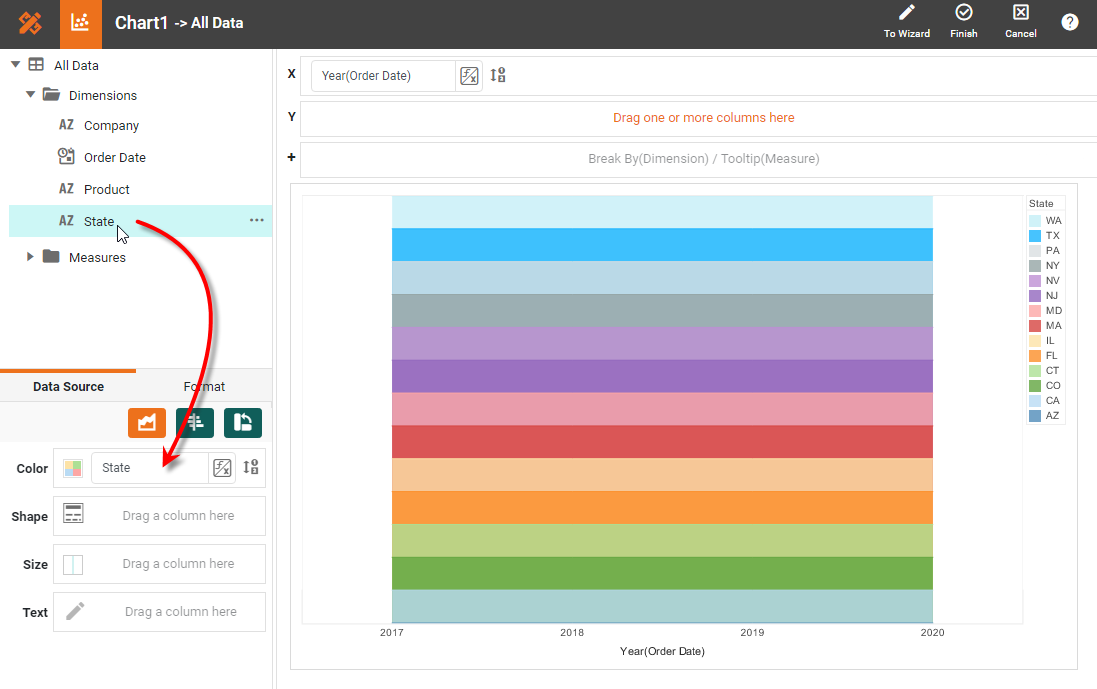The width and height of the screenshot is (1097, 689).
Task: Click the sort icon beside X field
Action: (x=499, y=75)
